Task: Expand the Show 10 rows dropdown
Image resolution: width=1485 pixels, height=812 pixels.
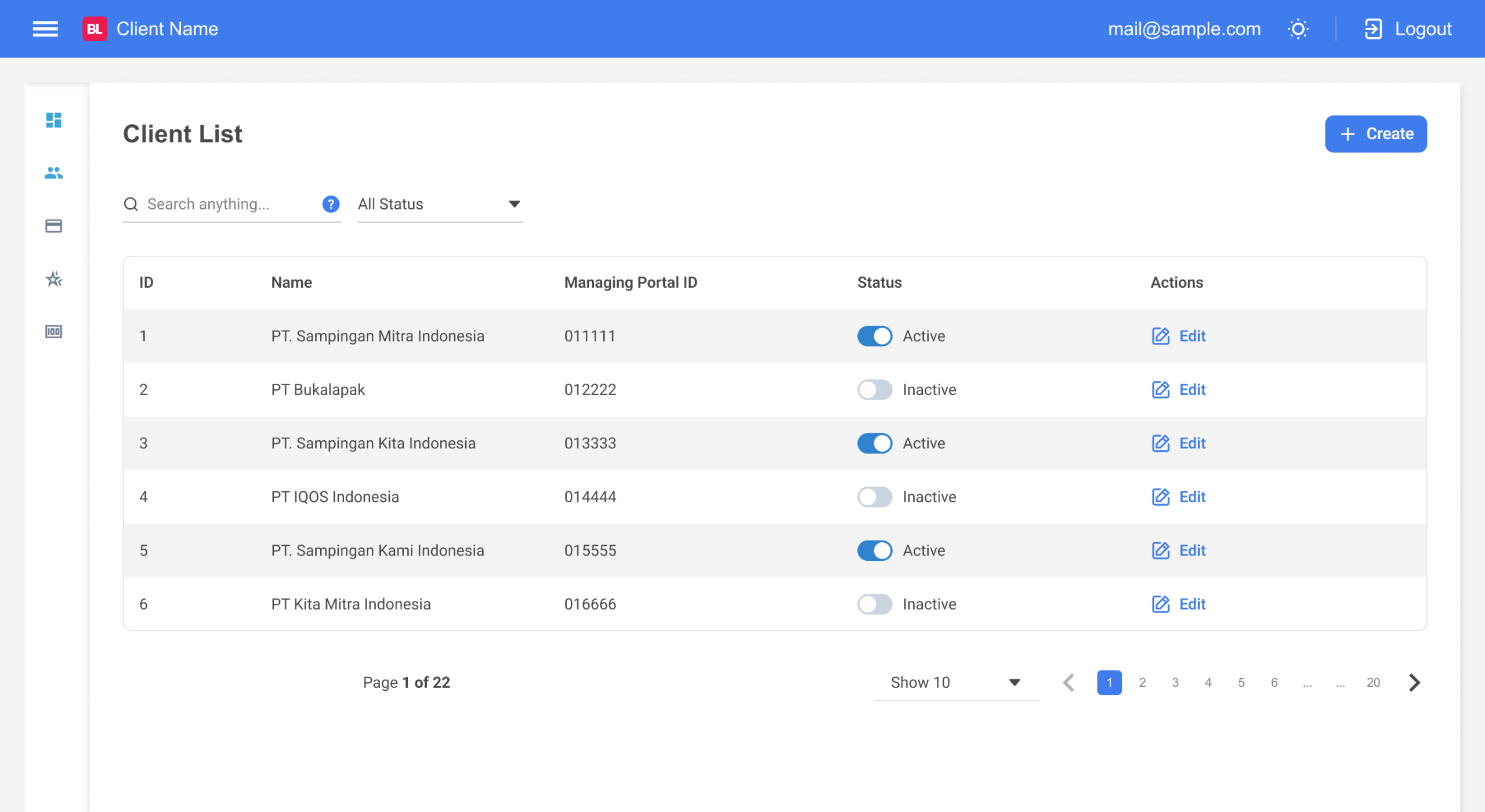Action: coord(955,683)
